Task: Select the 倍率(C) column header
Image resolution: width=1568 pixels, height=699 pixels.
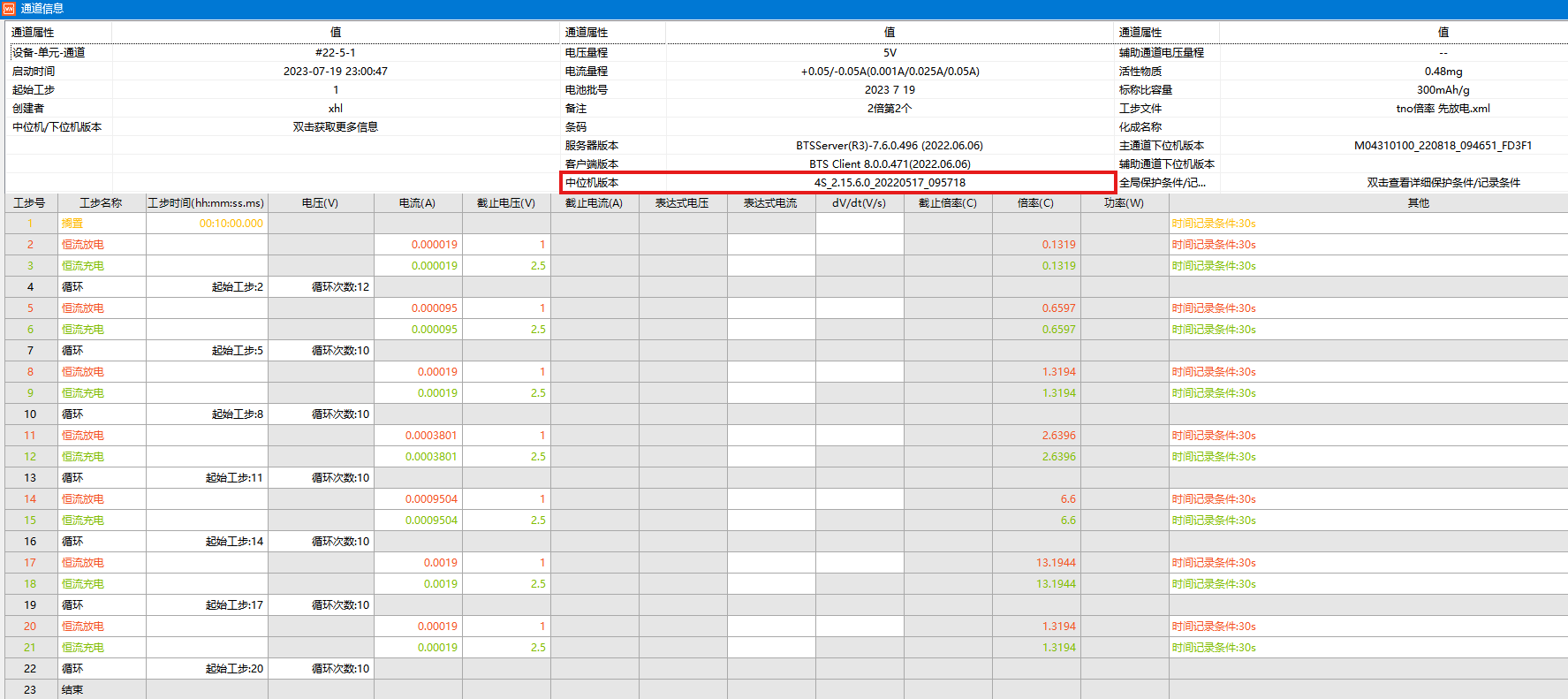Action: coord(1035,203)
